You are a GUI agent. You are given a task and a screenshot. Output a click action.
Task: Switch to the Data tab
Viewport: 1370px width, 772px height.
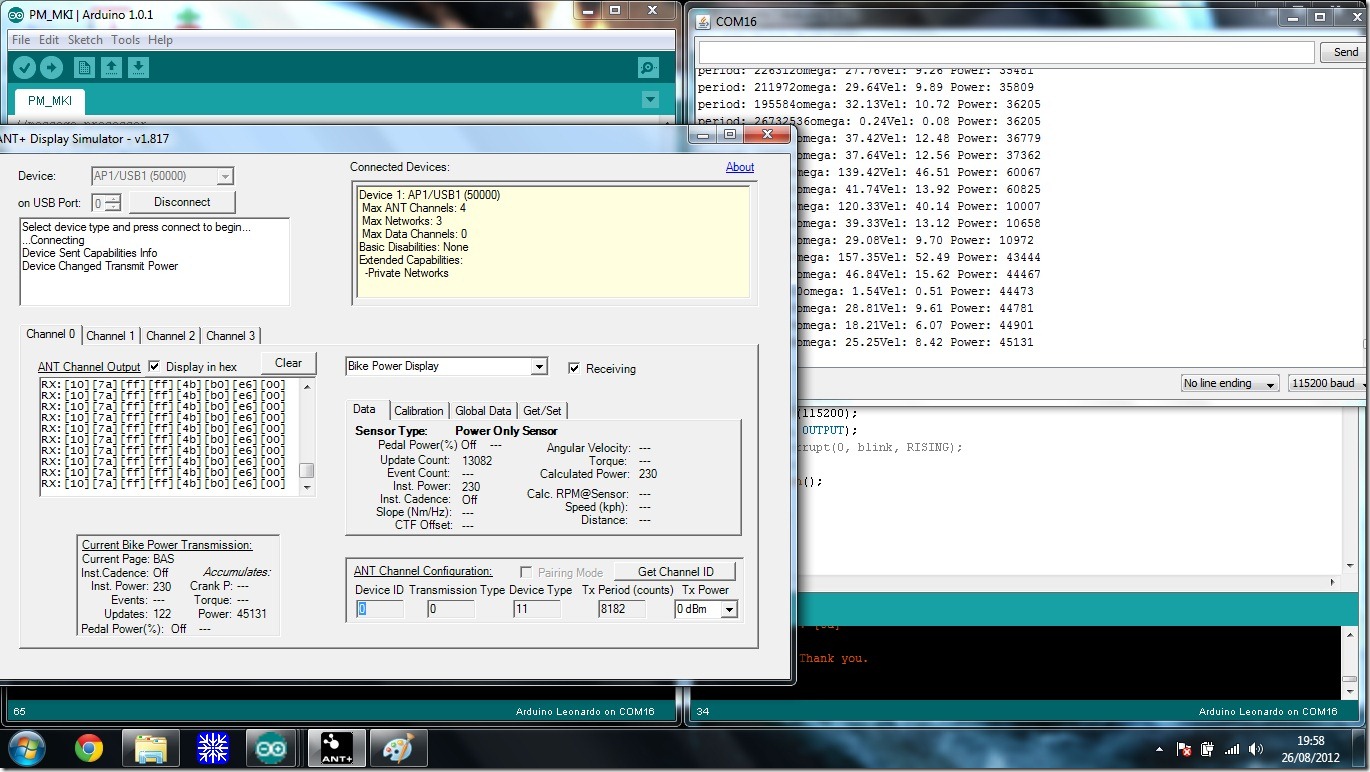[365, 410]
